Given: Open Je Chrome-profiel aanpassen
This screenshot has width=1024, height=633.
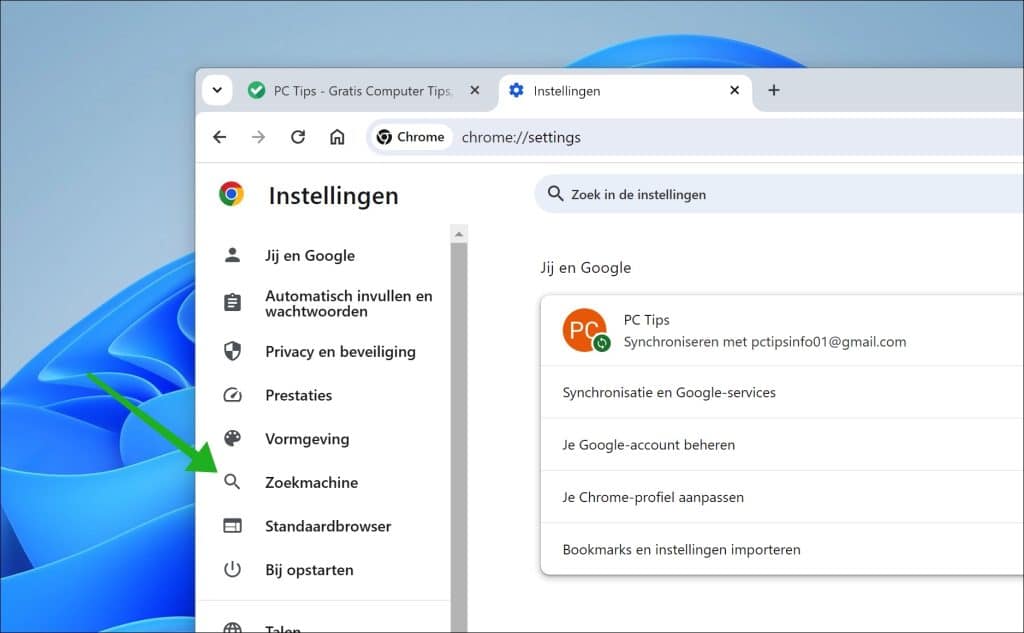Looking at the screenshot, I should click(782, 496).
